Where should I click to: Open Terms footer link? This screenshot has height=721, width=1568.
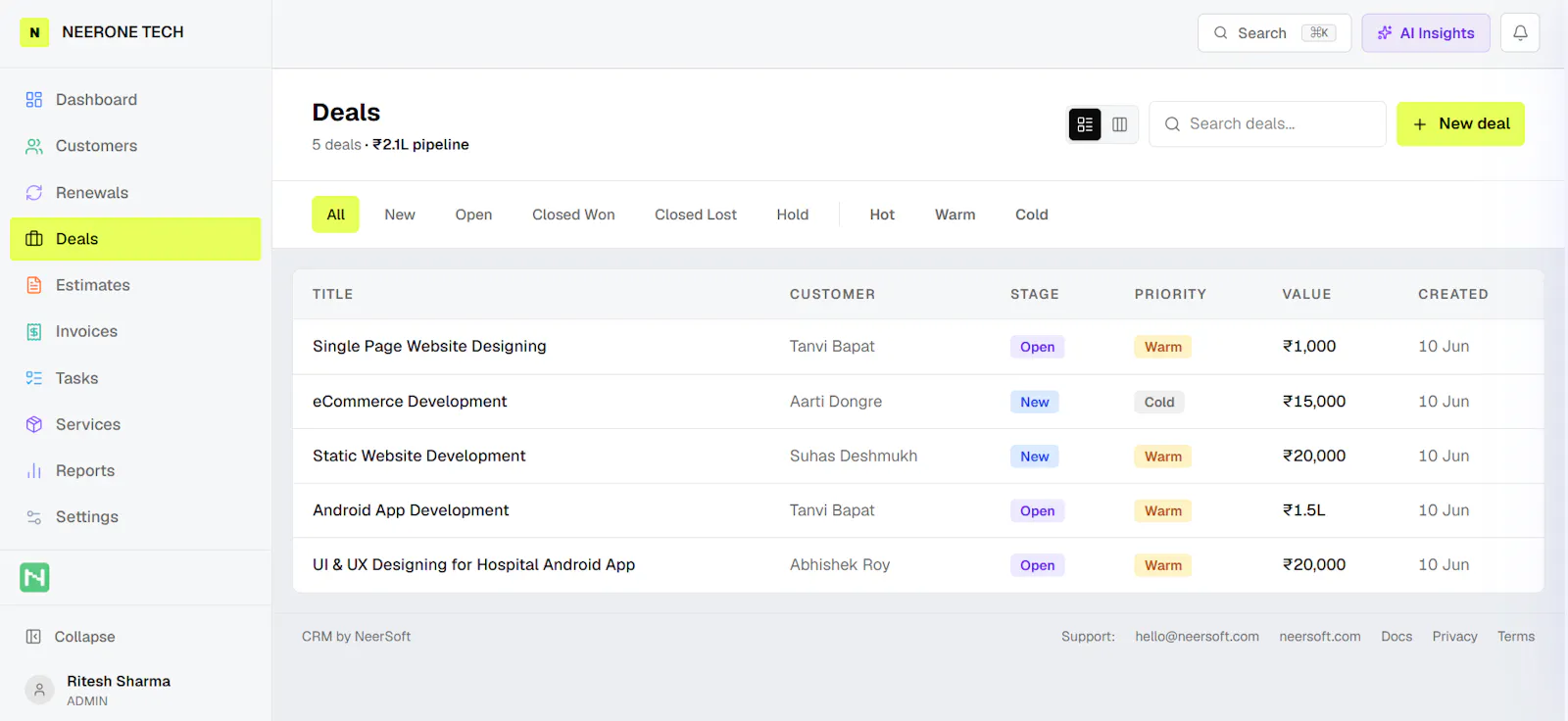tap(1516, 637)
